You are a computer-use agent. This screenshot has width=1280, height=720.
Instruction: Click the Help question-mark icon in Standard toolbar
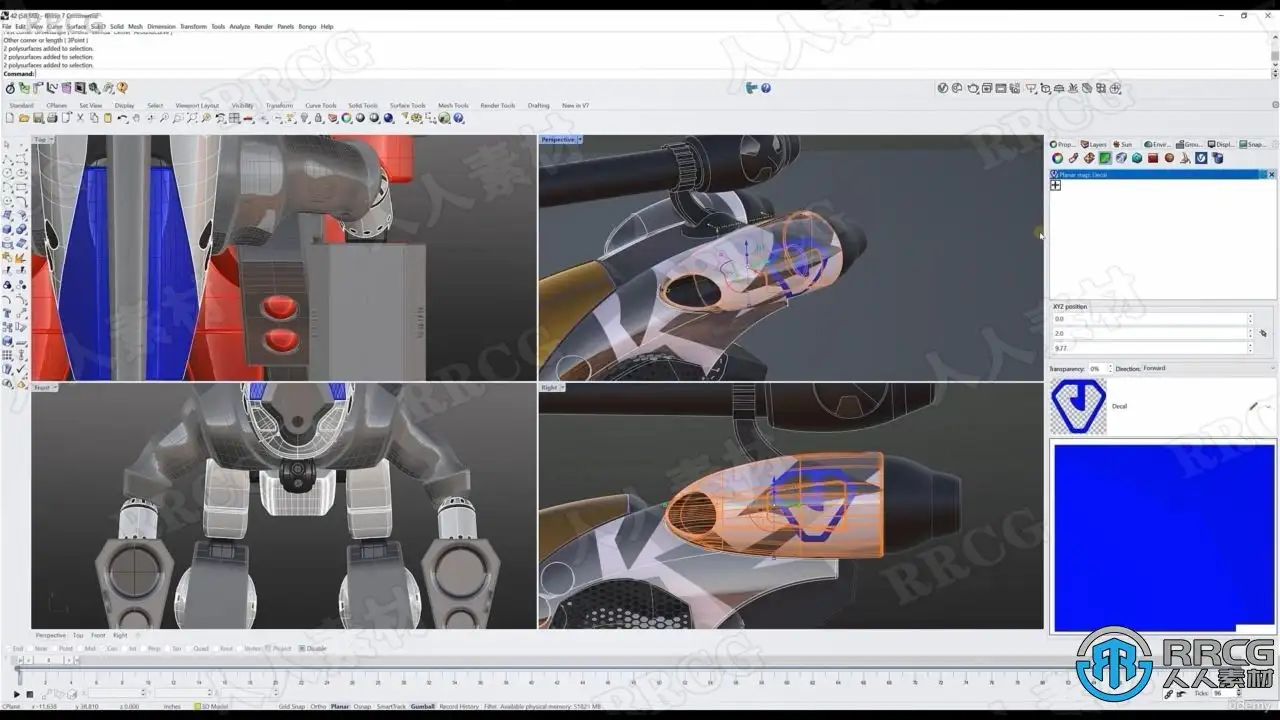pos(459,118)
